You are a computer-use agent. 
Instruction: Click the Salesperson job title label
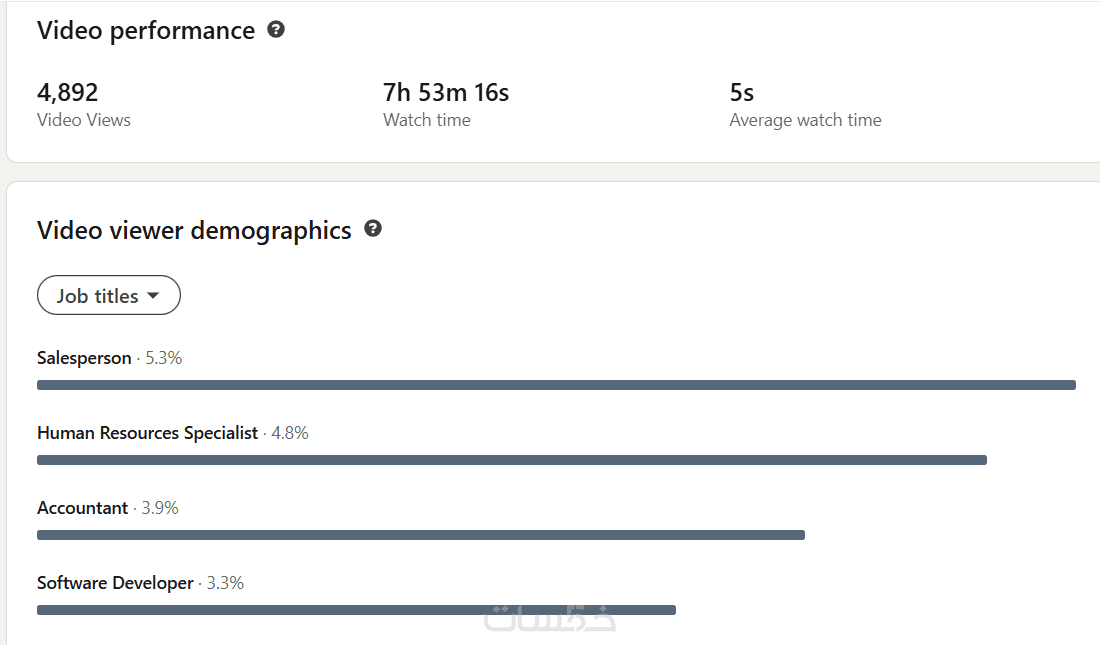[84, 358]
